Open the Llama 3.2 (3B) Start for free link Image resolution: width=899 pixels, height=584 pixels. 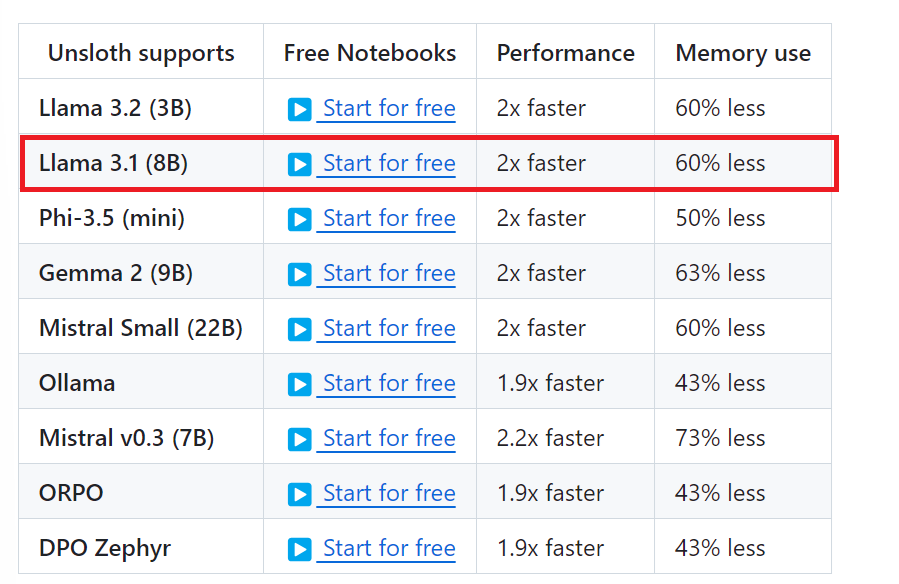click(388, 108)
